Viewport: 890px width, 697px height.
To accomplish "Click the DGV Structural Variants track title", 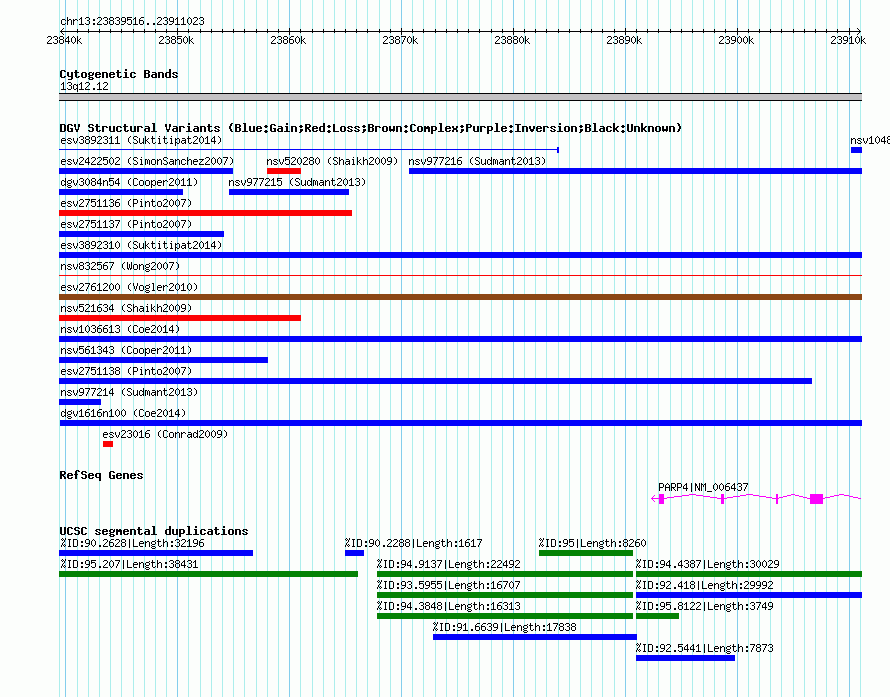I will click(x=371, y=128).
